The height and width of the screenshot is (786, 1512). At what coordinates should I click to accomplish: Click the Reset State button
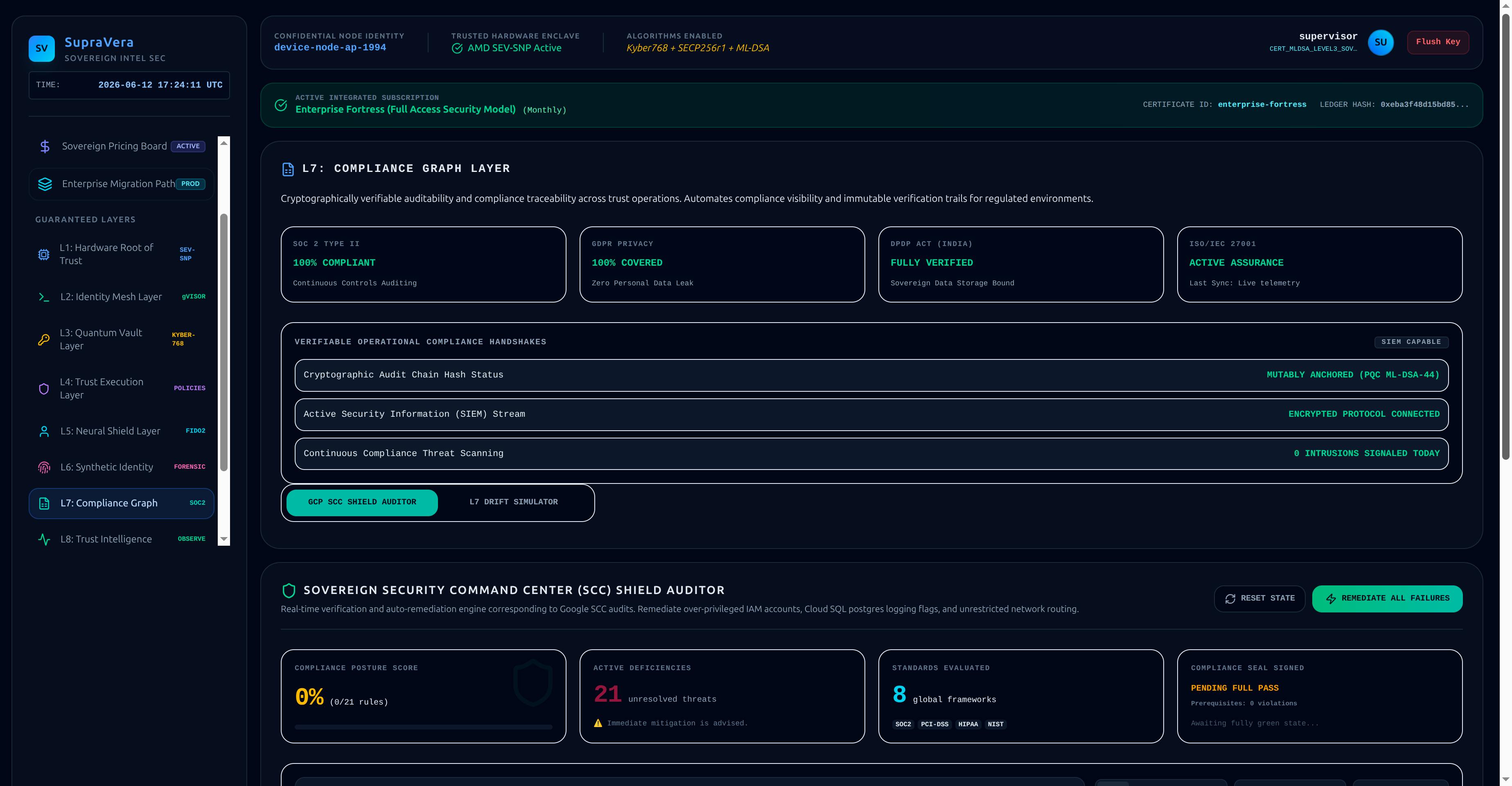point(1259,599)
